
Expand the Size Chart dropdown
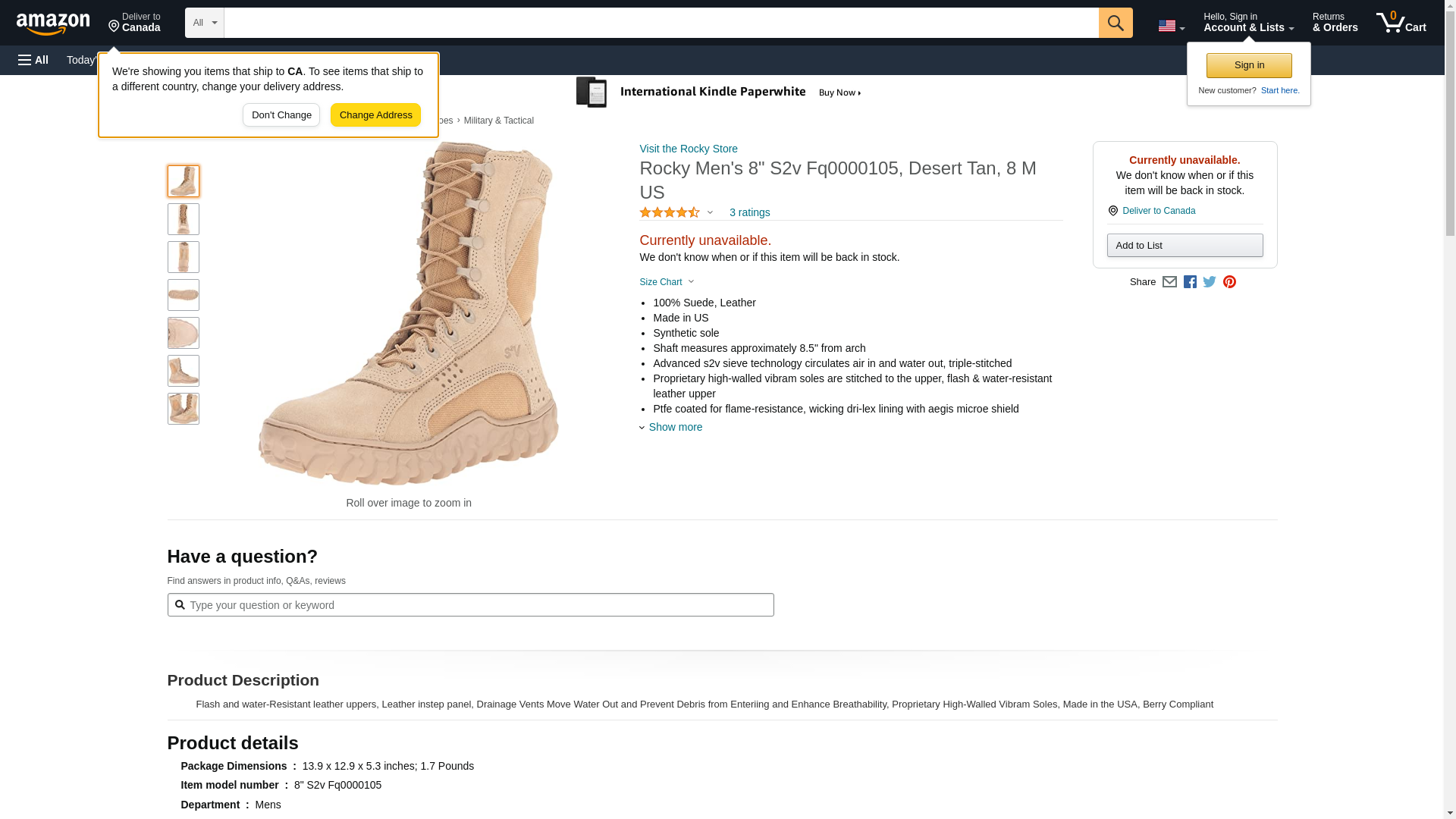click(x=667, y=282)
